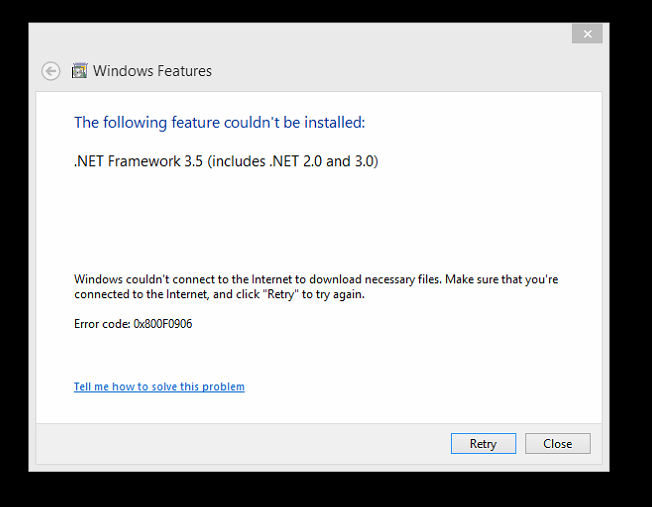652x507 pixels.
Task: Close the dialog with the title bar X
Action: (x=587, y=34)
